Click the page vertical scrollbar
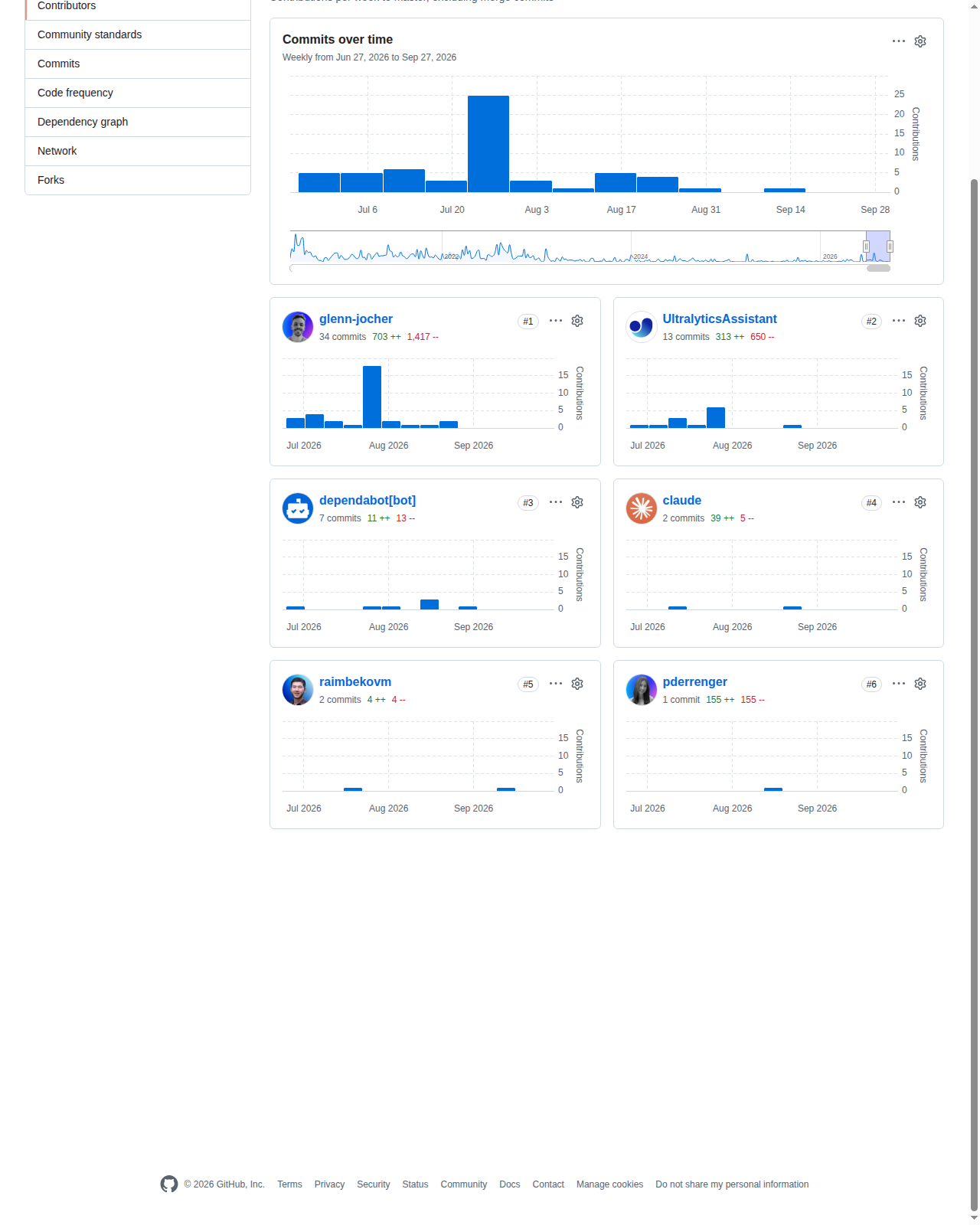This screenshot has width=980, height=1225. coord(974,695)
